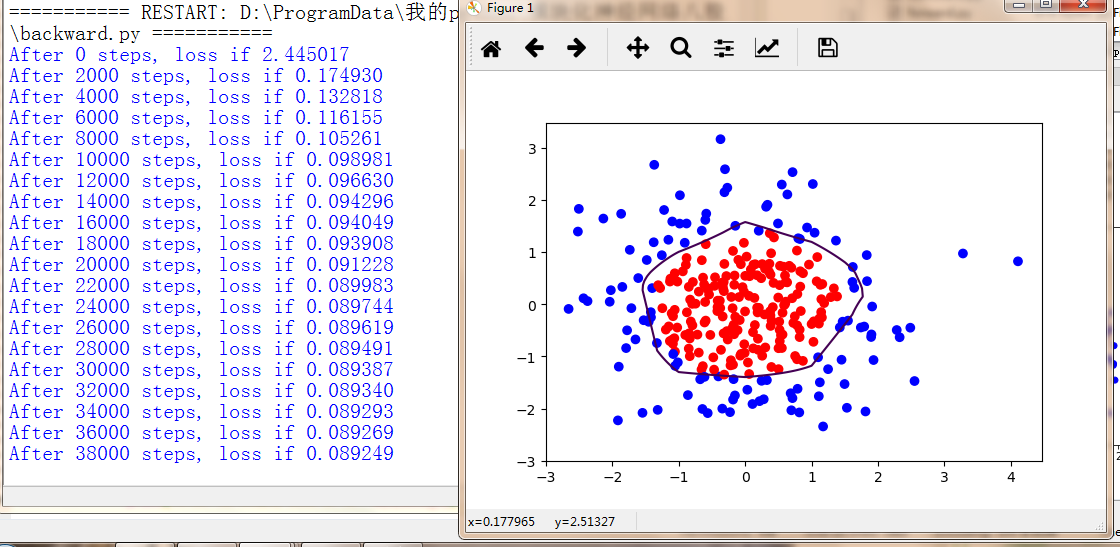The height and width of the screenshot is (547, 1120).
Task: Click the Home reset view icon
Action: pyautogui.click(x=491, y=49)
